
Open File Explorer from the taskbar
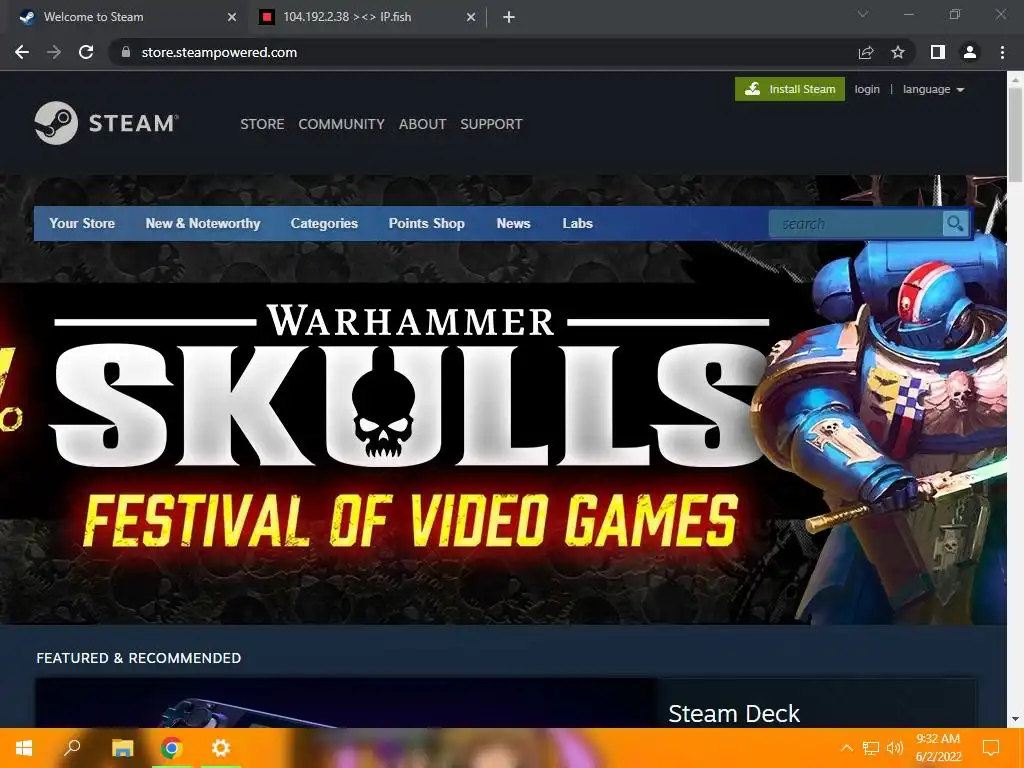pos(122,748)
